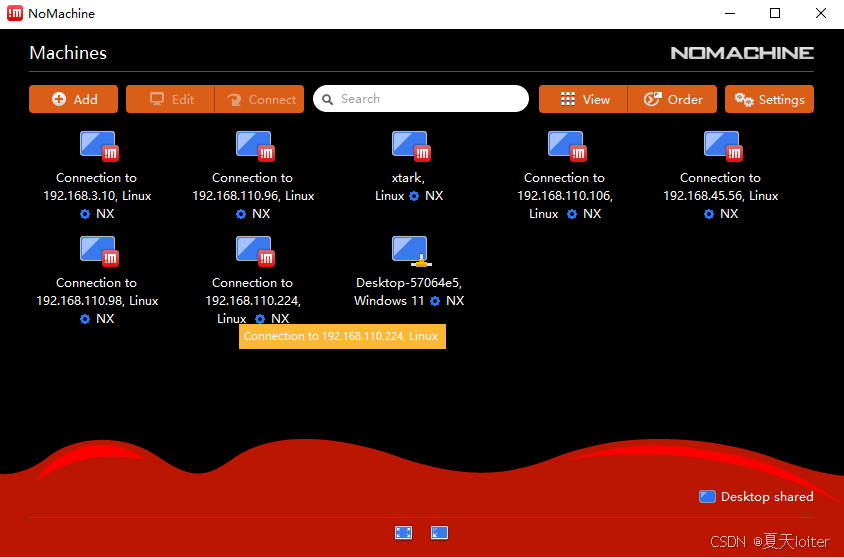844x558 pixels.
Task: Click the gears icon on Settings button
Action: tap(744, 100)
